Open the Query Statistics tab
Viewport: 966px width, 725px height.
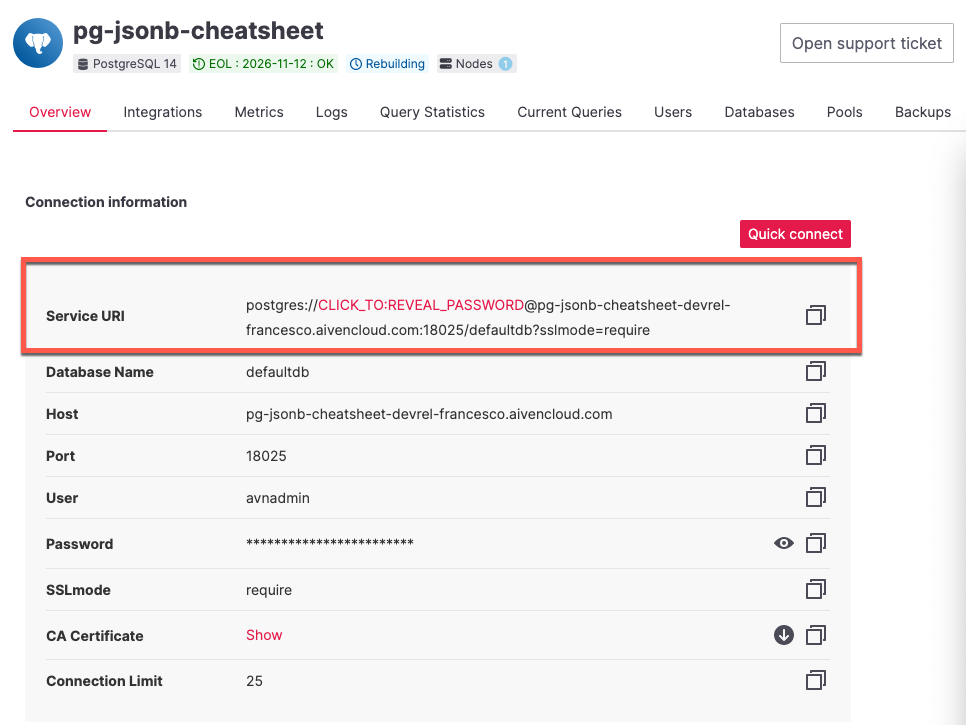coord(431,112)
